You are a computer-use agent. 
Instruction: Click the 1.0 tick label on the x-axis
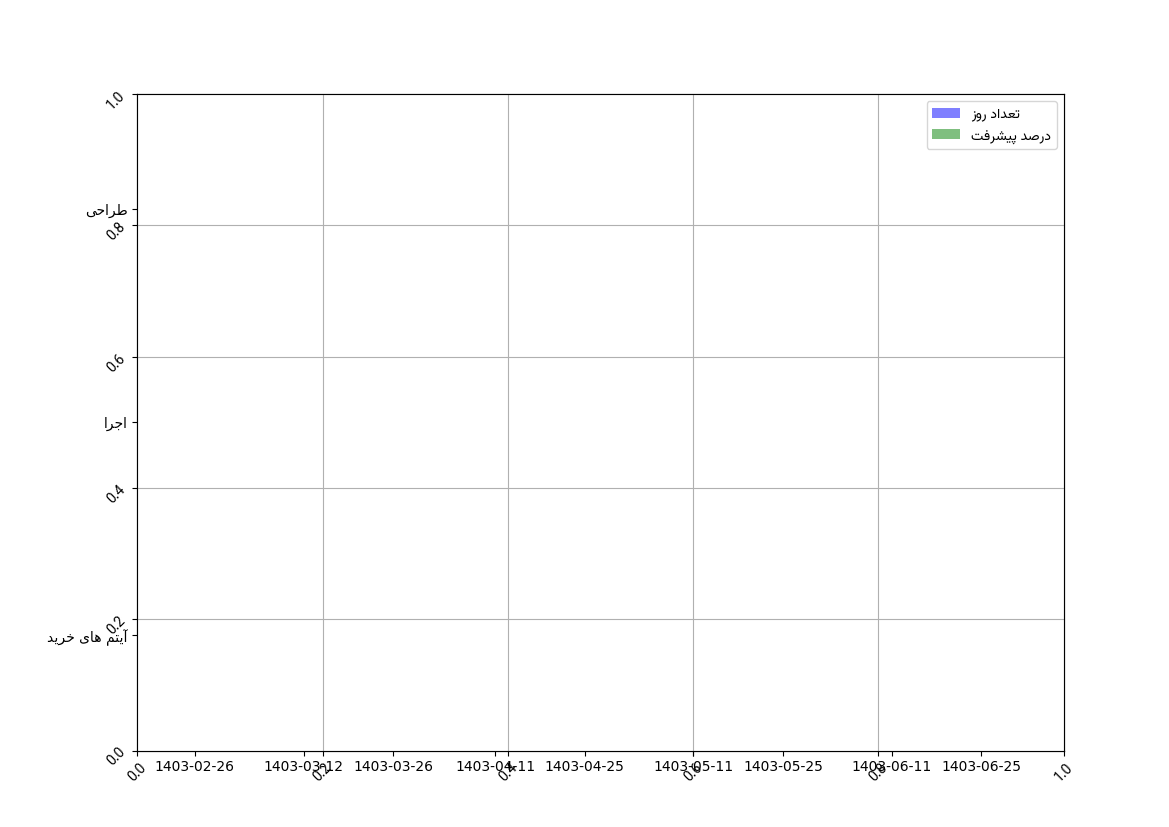tap(1061, 771)
